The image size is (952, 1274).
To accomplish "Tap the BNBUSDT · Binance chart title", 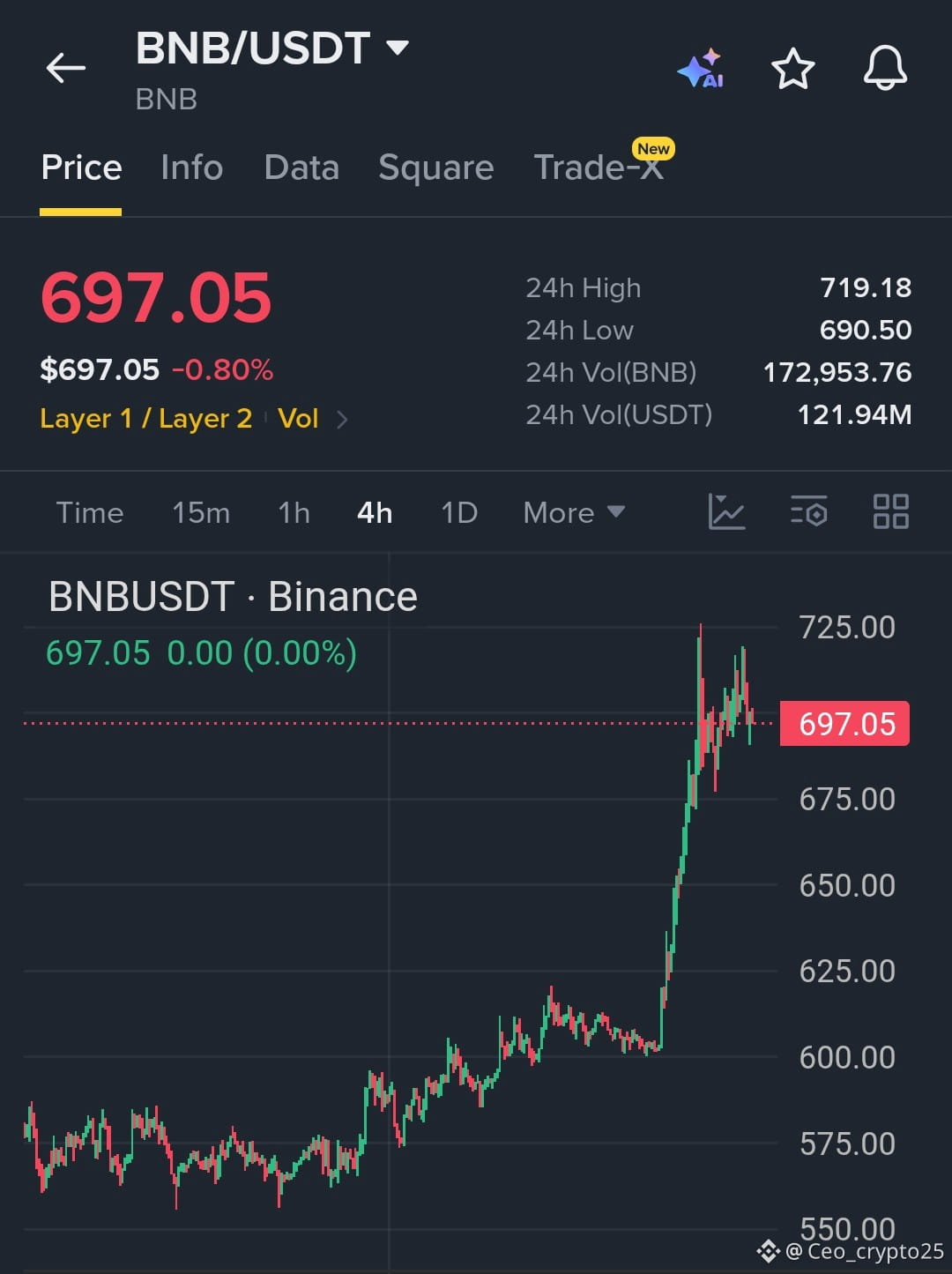I will (x=233, y=597).
